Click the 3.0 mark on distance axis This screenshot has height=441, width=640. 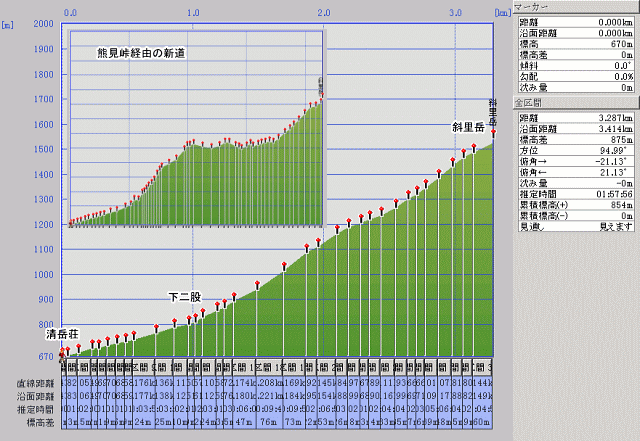click(456, 12)
